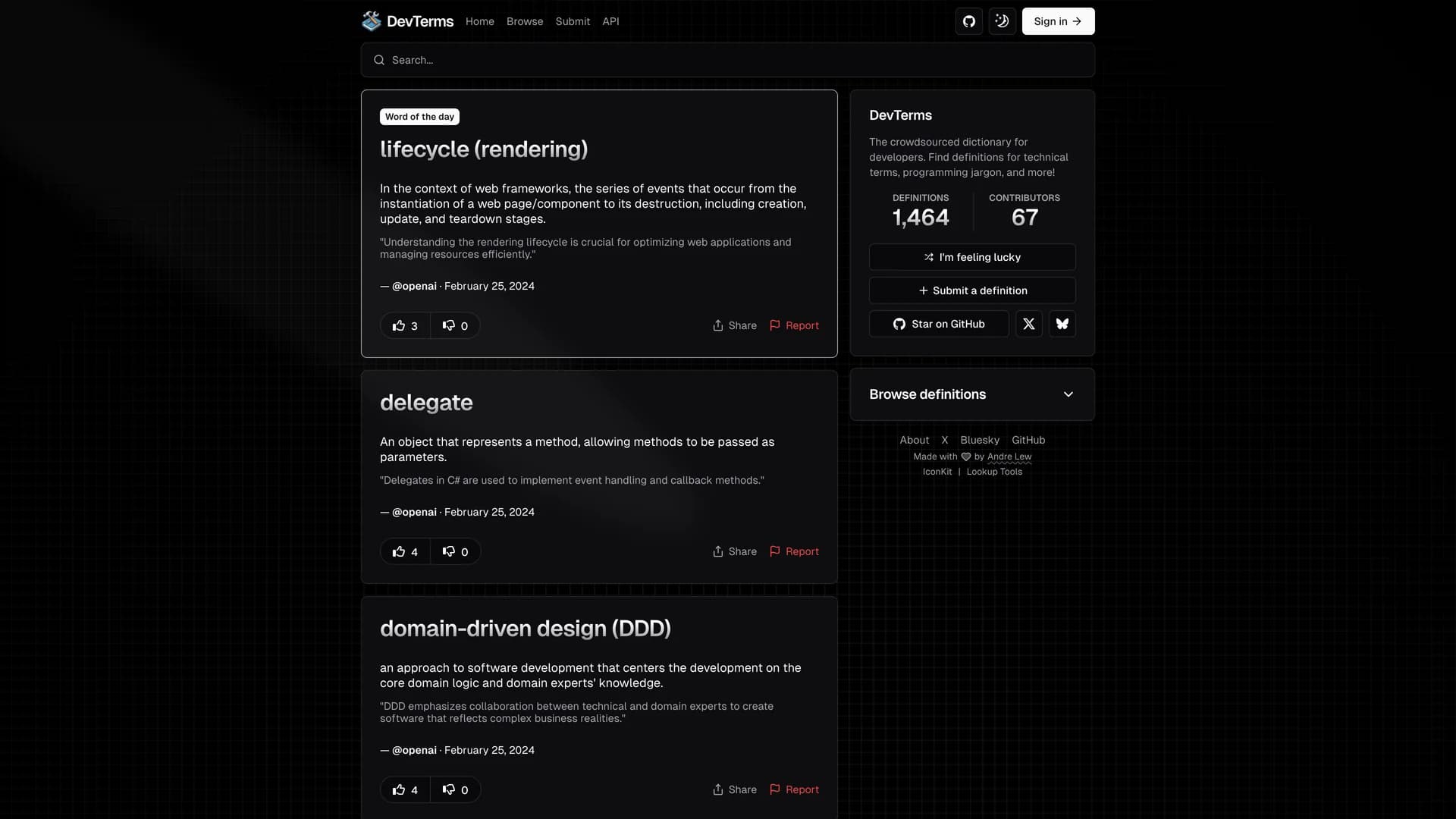Click the X (Twitter) icon button
This screenshot has height=819, width=1456.
[1028, 324]
